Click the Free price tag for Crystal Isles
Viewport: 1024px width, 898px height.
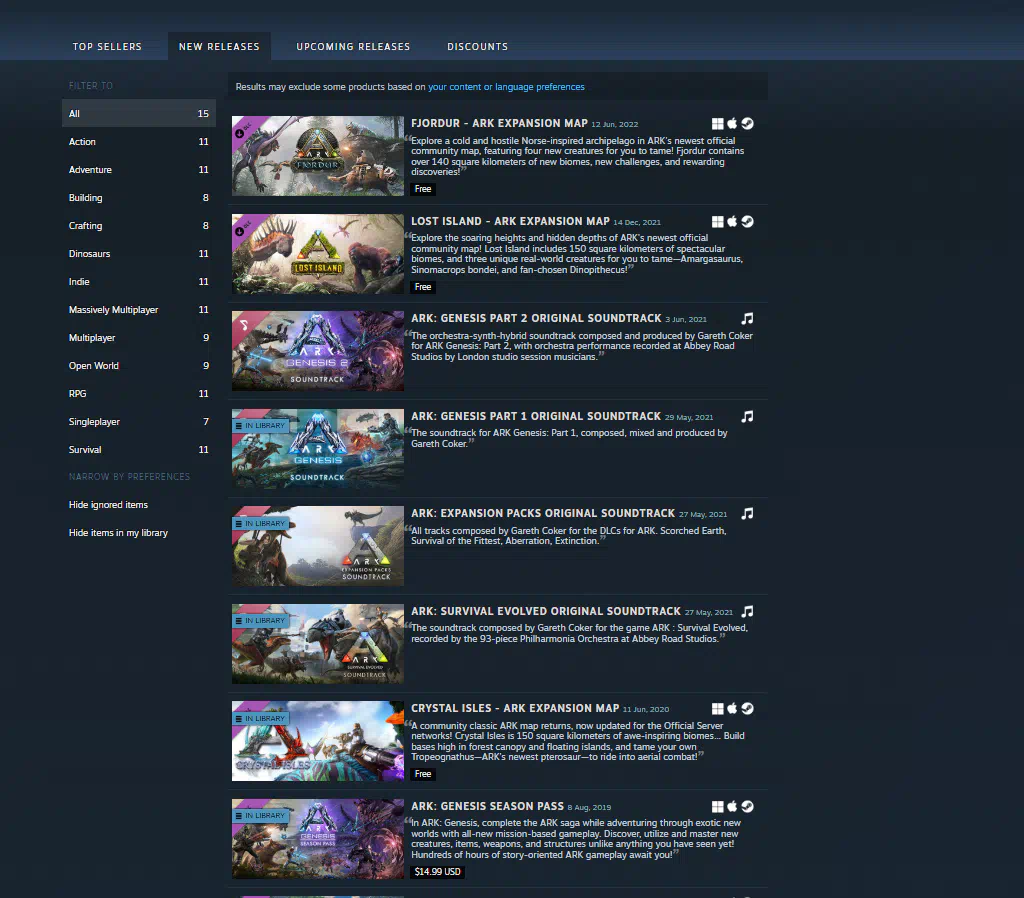coord(423,774)
